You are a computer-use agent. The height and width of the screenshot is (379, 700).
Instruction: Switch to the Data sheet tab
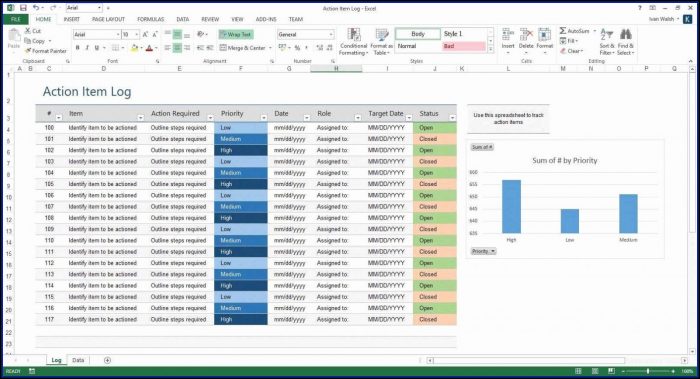point(78,360)
